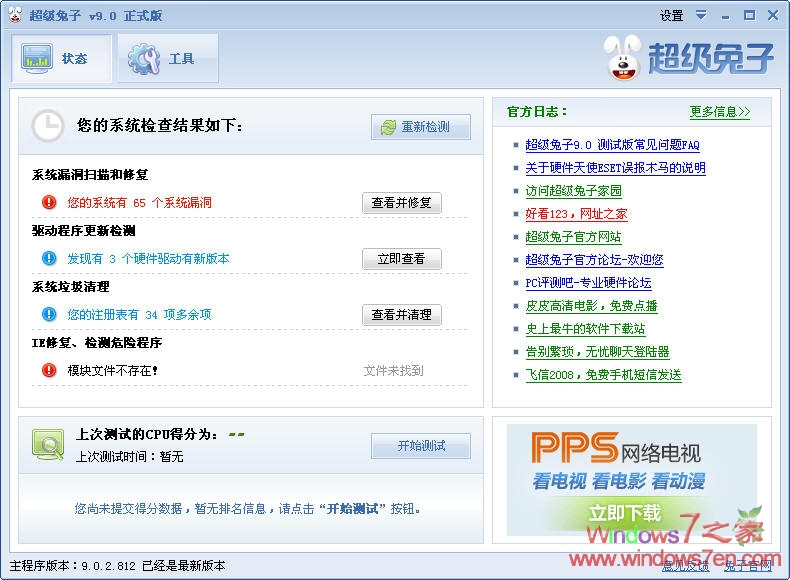Click the text 模块文件不存在!
This screenshot has width=790, height=580.
point(113,371)
